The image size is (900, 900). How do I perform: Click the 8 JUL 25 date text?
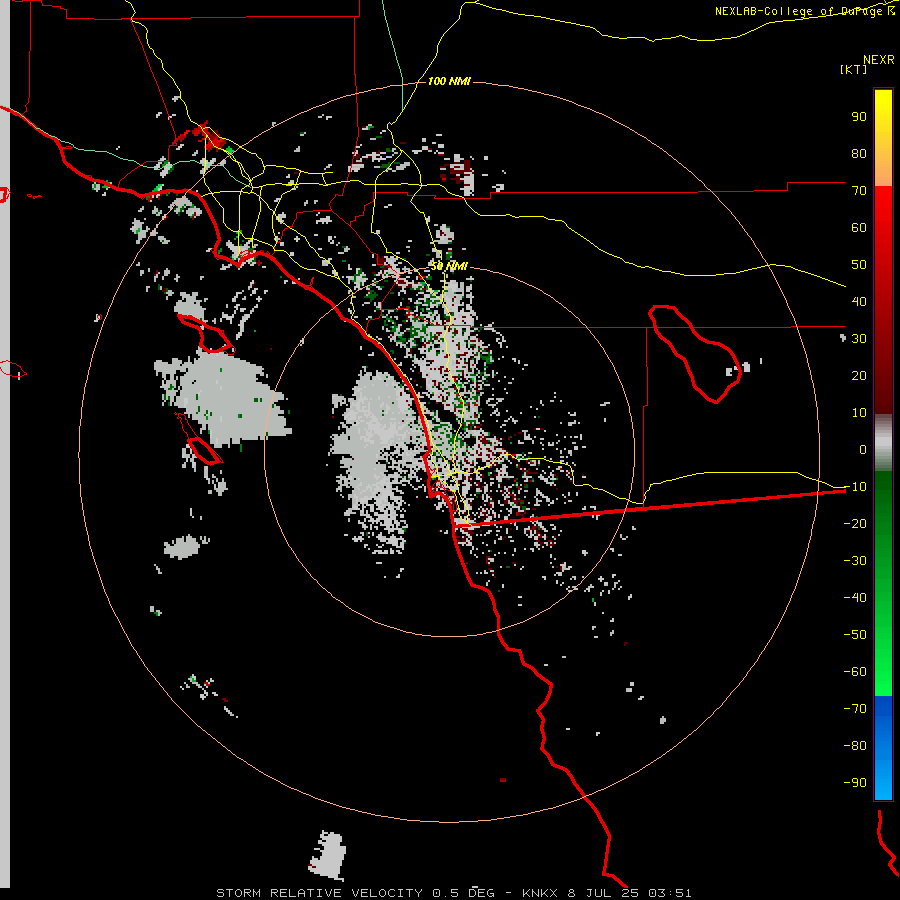click(603, 893)
